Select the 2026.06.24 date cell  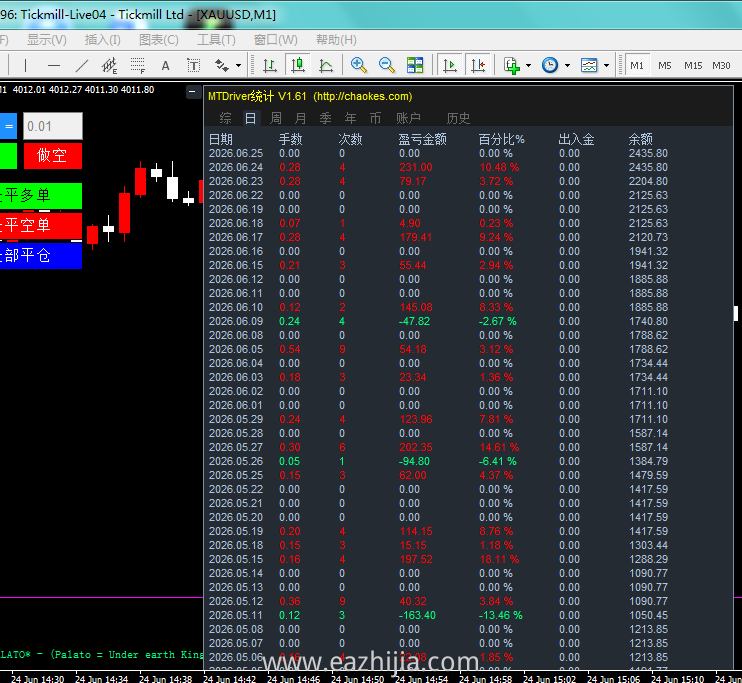236,167
